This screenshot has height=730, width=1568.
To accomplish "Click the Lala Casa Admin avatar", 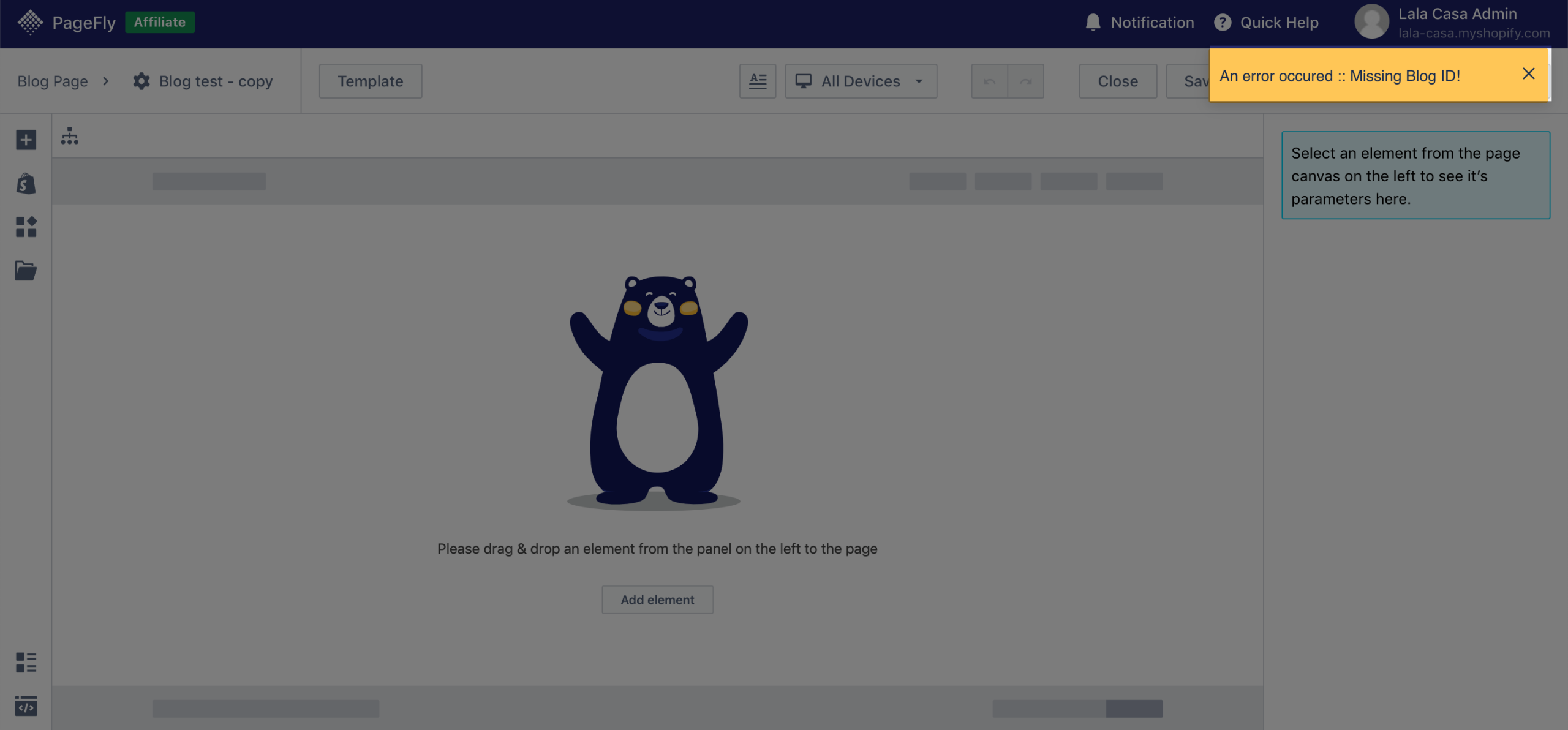I will pos(1371,22).
